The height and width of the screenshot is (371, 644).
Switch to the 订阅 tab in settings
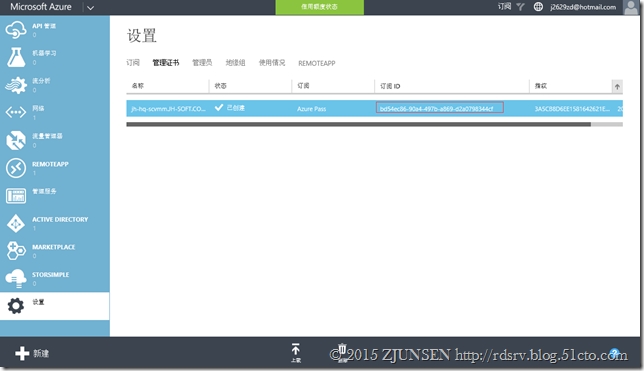[x=133, y=63]
